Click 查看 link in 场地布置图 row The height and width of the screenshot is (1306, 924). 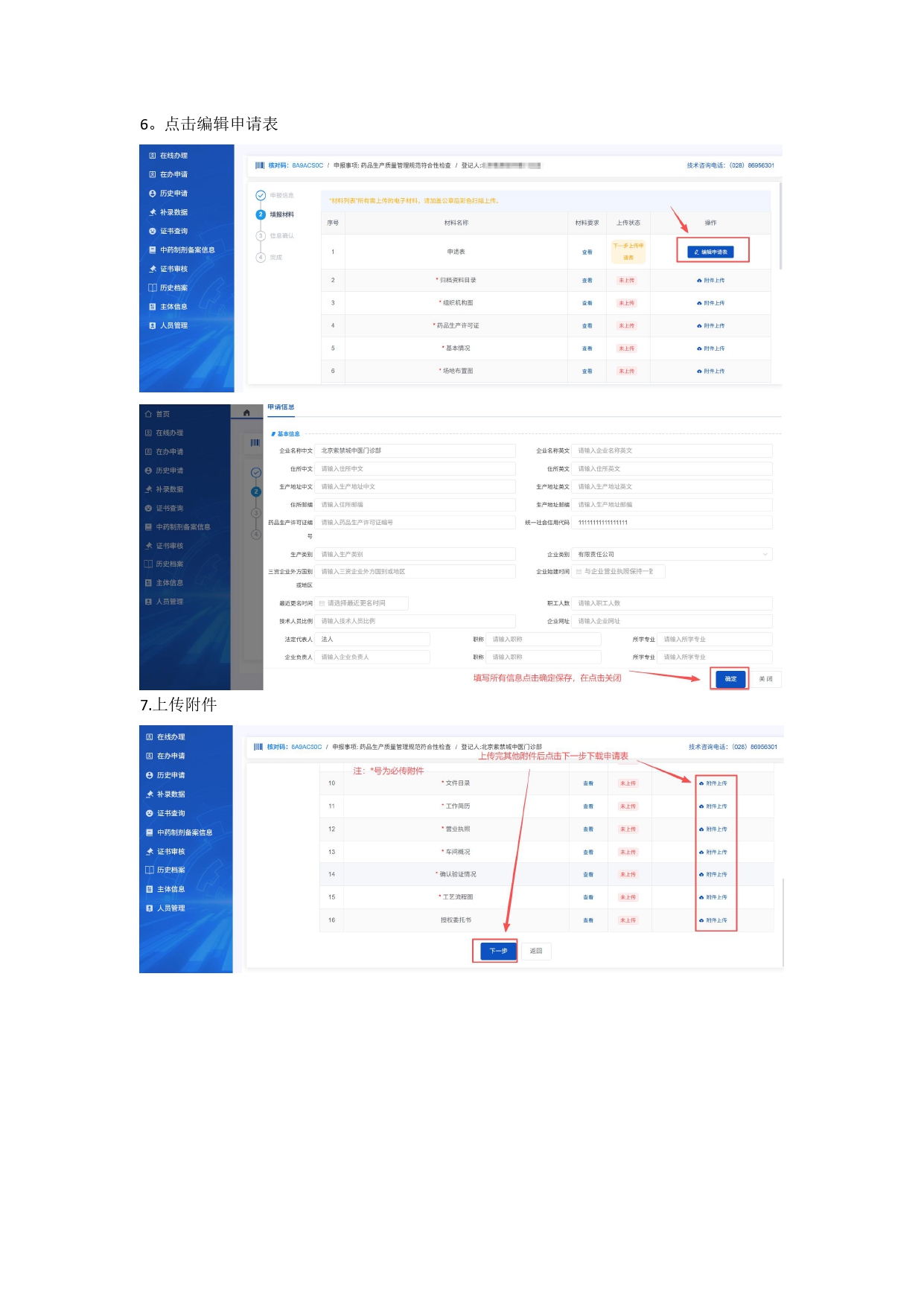click(x=587, y=371)
